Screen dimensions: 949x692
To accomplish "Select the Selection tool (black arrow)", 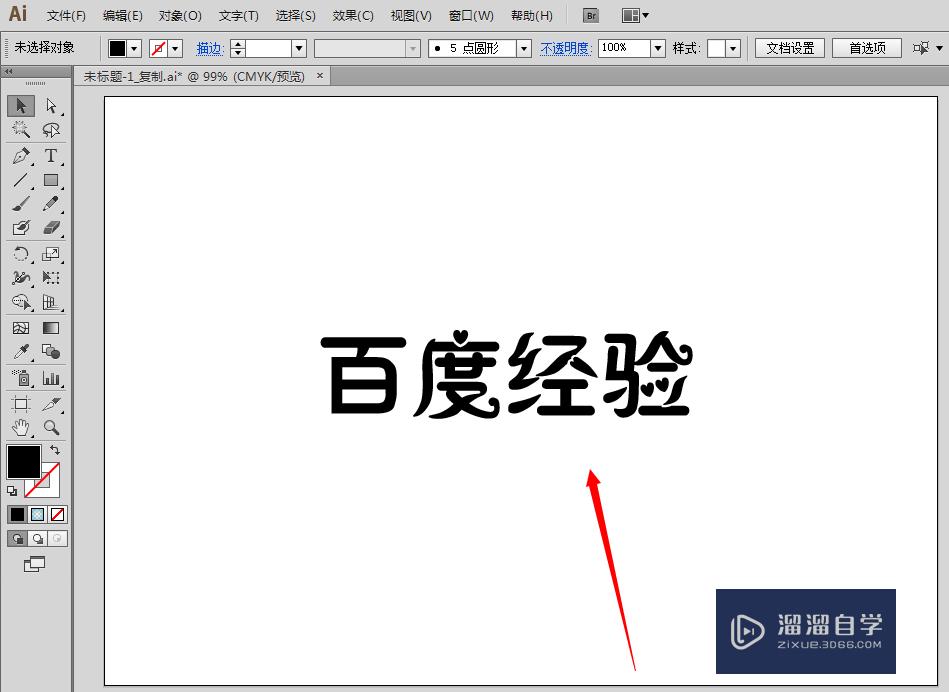I will tap(21, 106).
